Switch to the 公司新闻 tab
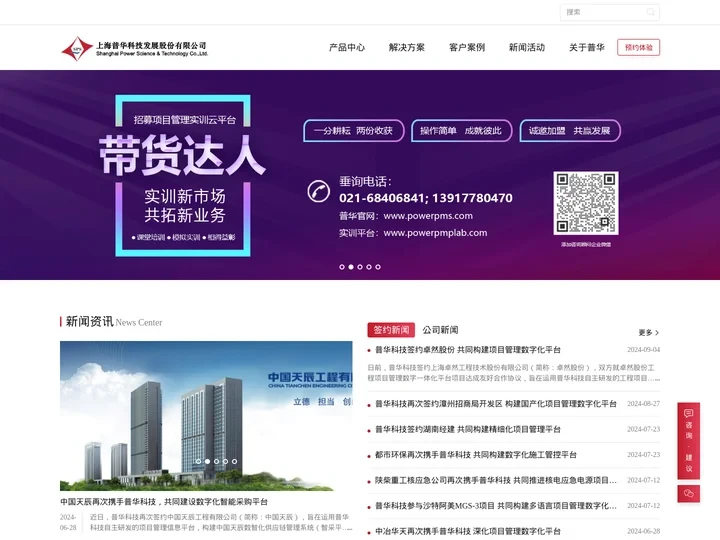This screenshot has width=720, height=540. pyautogui.click(x=440, y=330)
